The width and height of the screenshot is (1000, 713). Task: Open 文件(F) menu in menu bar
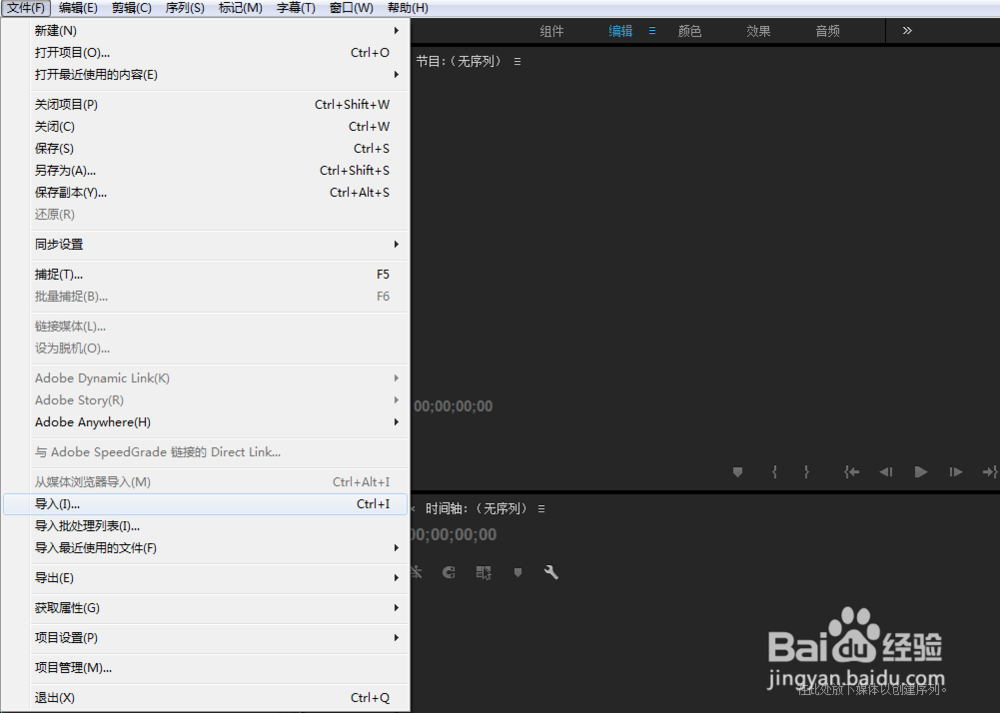pos(26,8)
